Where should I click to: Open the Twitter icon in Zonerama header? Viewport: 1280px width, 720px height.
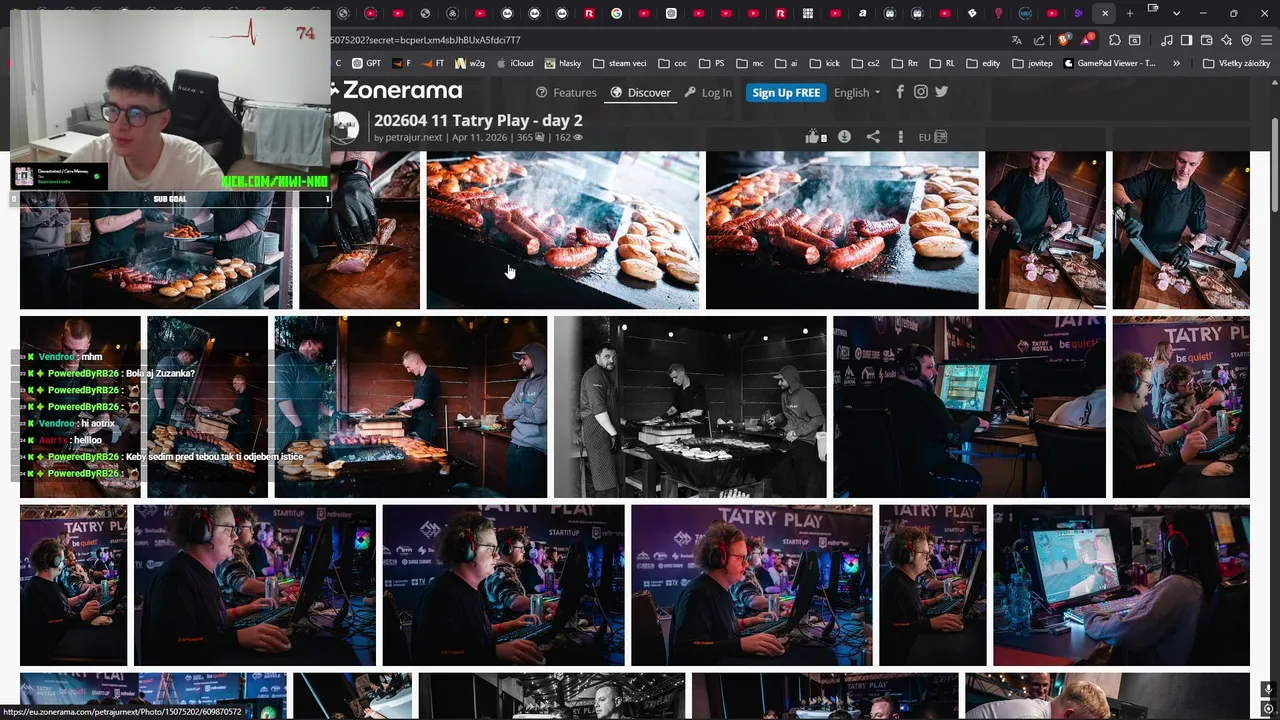point(942,92)
